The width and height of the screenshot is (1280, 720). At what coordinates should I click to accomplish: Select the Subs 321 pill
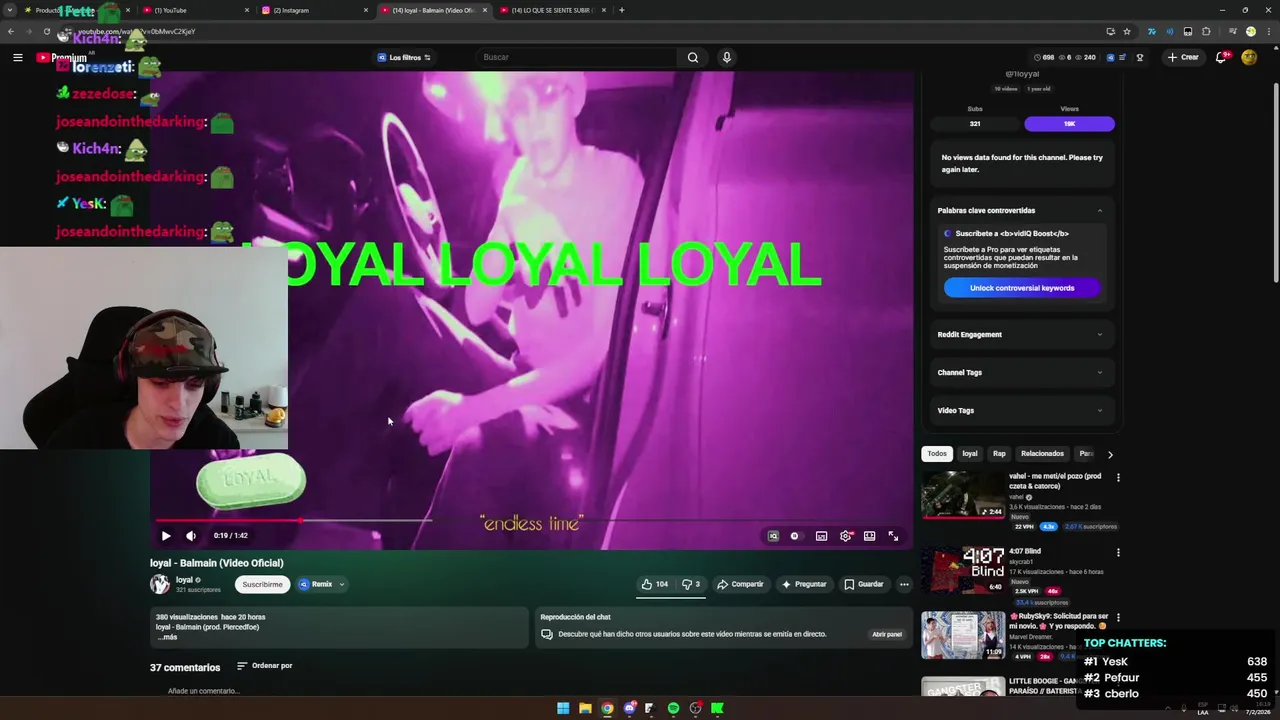975,123
